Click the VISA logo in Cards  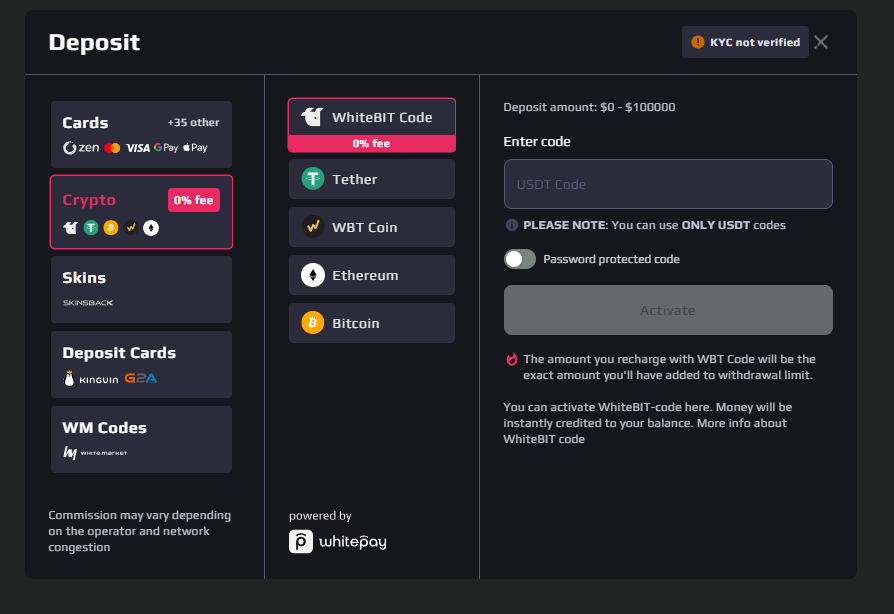point(137,148)
